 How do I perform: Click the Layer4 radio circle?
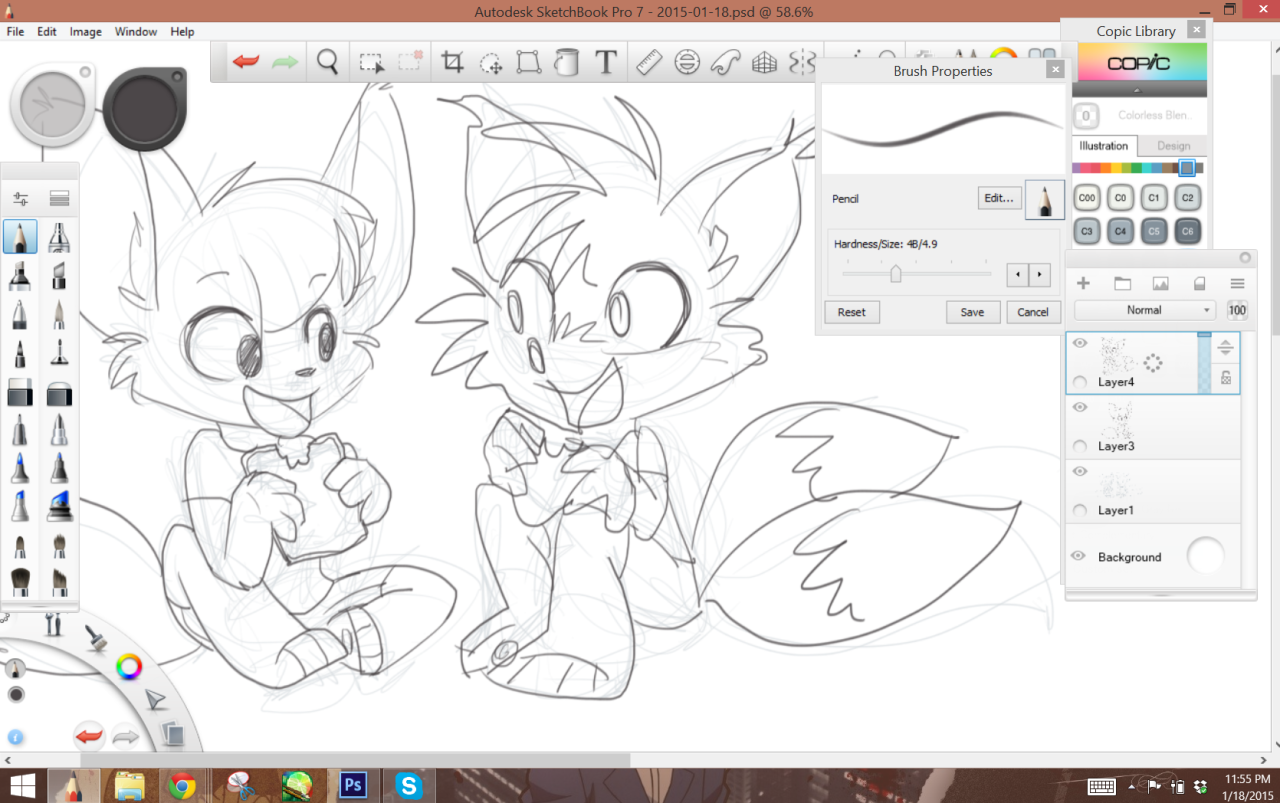pos(1079,382)
